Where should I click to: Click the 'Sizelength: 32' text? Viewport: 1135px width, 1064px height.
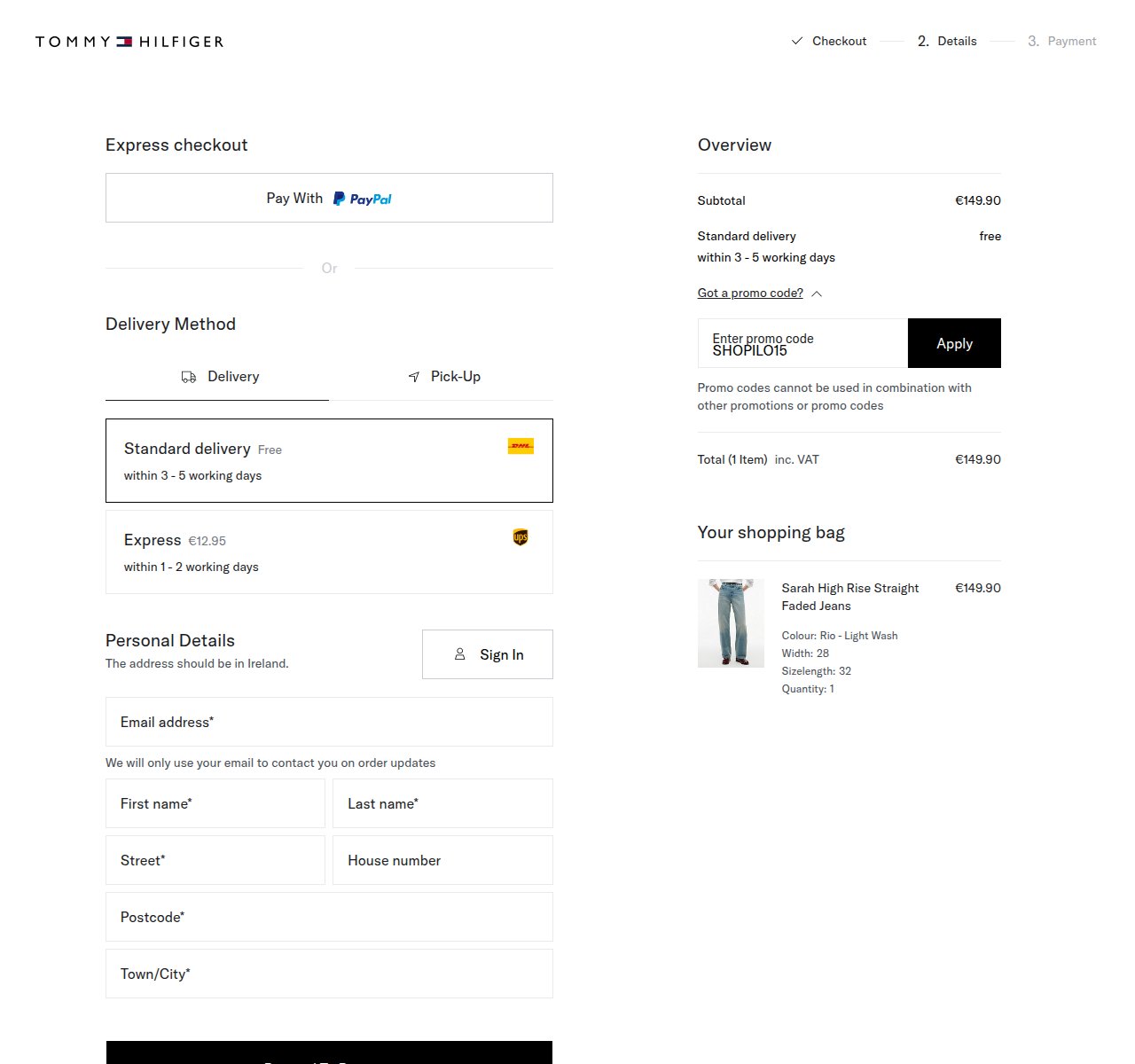817,671
